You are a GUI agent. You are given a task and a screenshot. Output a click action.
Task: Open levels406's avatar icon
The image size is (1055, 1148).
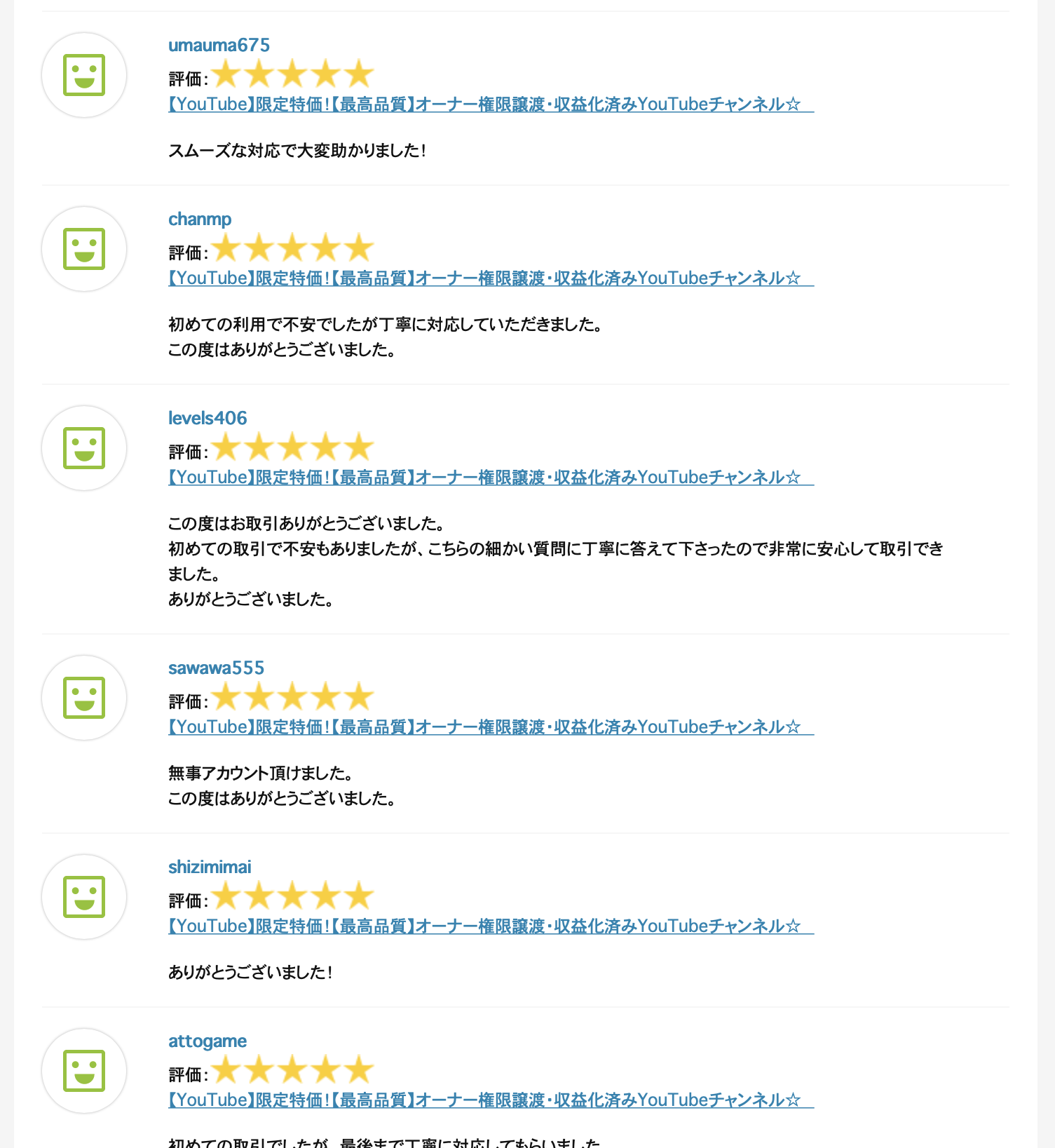[x=84, y=448]
